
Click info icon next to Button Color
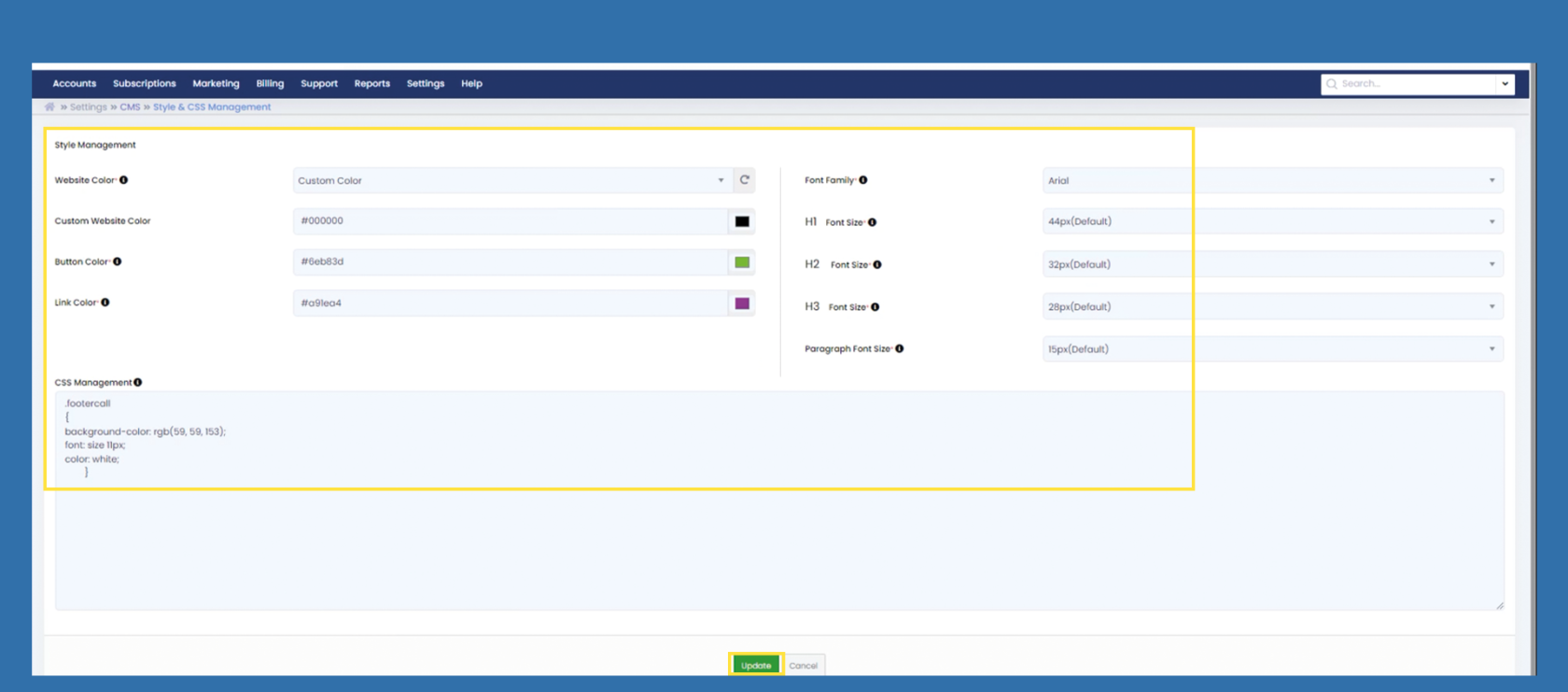coord(118,261)
